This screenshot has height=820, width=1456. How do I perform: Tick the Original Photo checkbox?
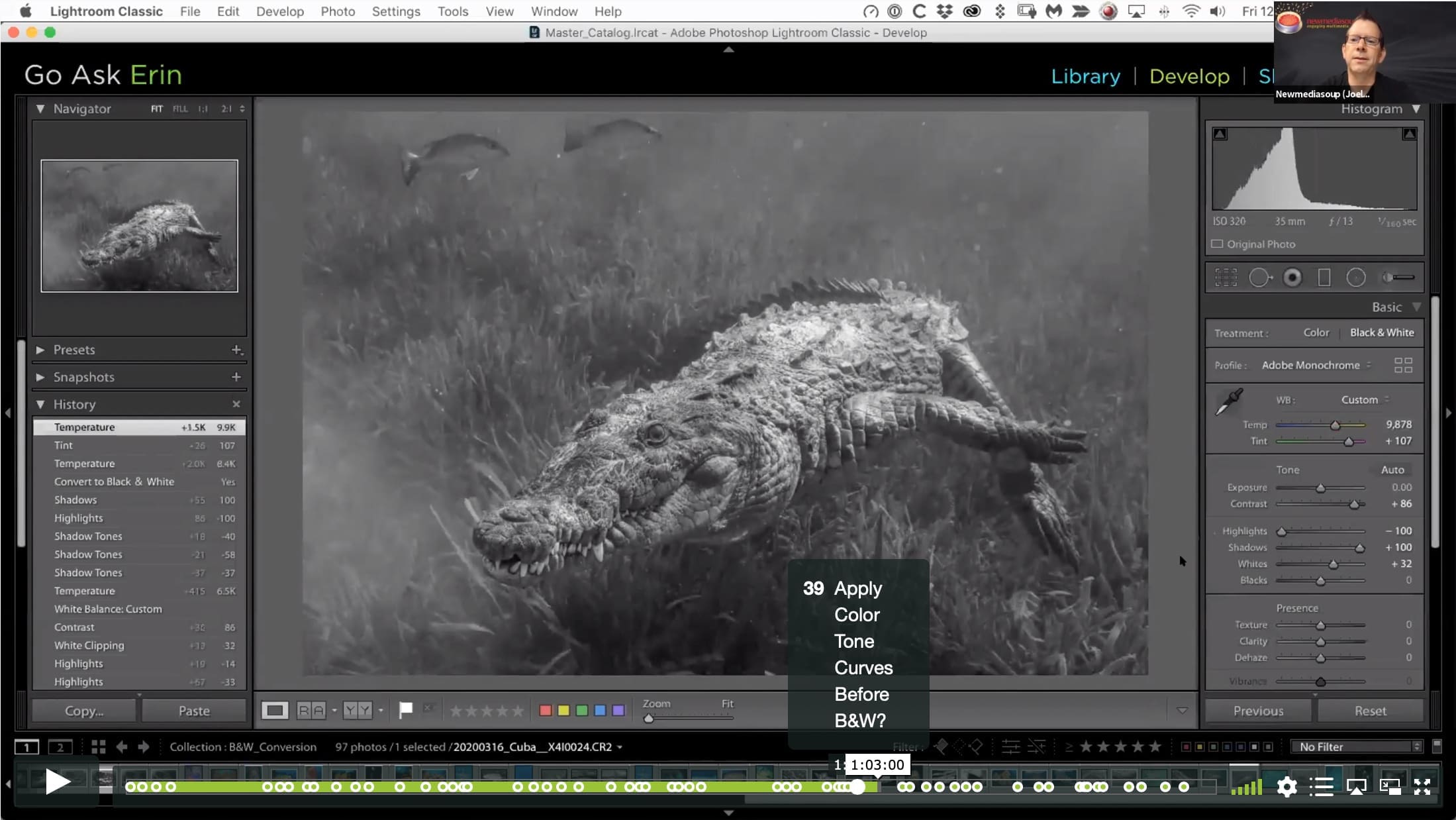[1217, 244]
